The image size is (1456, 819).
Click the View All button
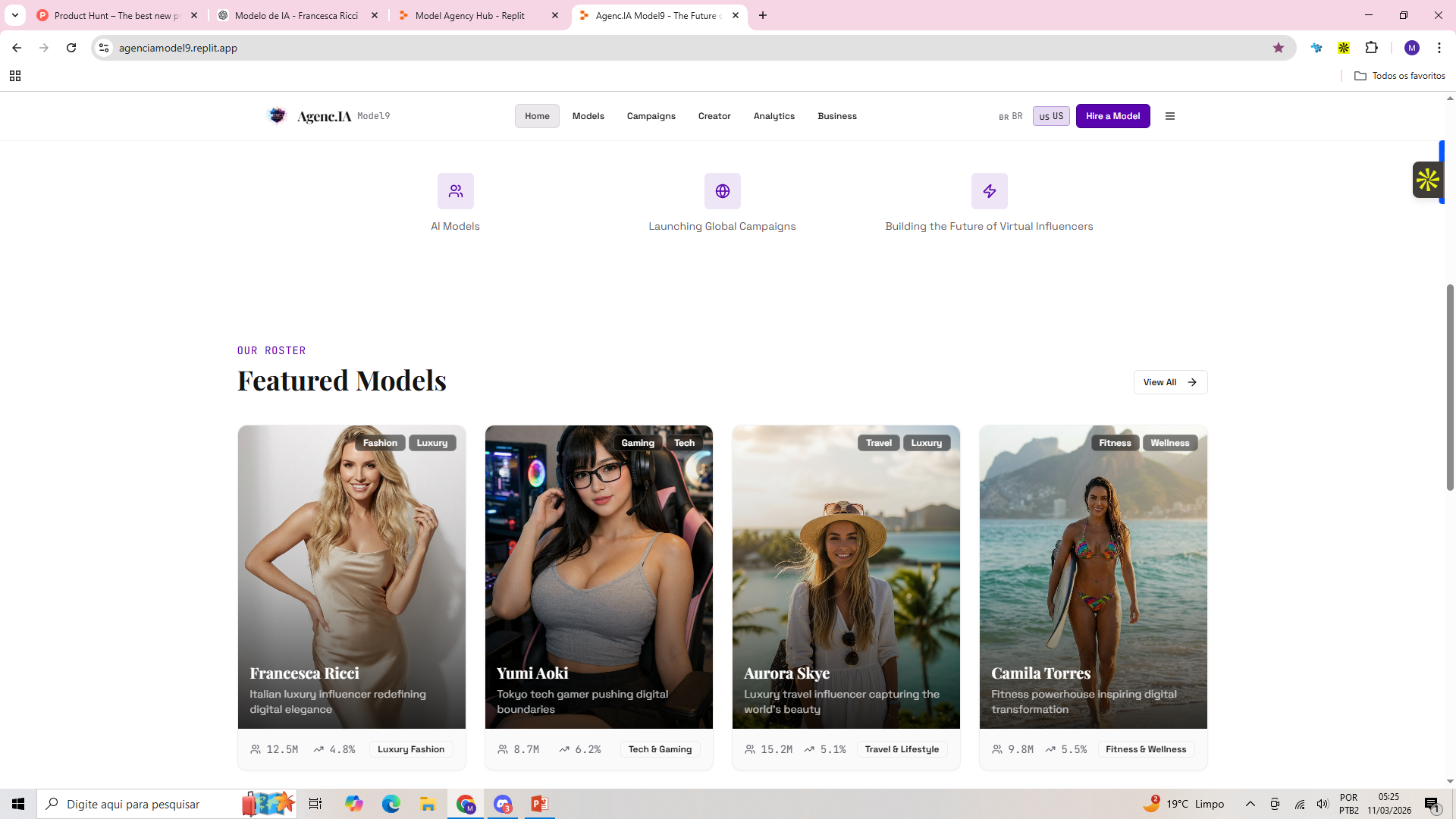1169,382
